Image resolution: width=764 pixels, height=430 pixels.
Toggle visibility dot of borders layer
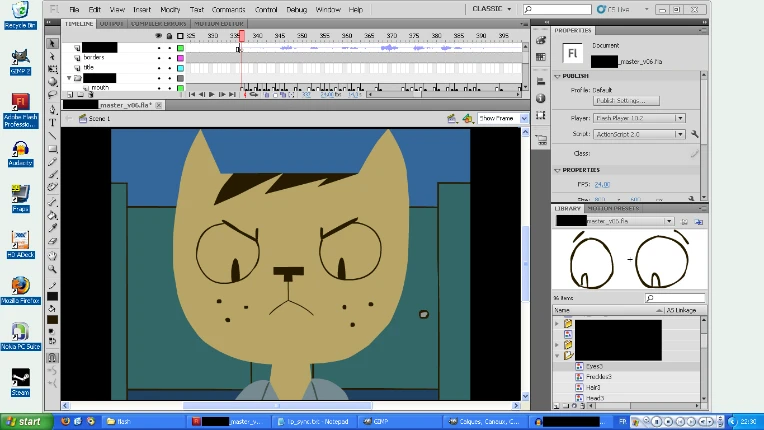coord(159,58)
